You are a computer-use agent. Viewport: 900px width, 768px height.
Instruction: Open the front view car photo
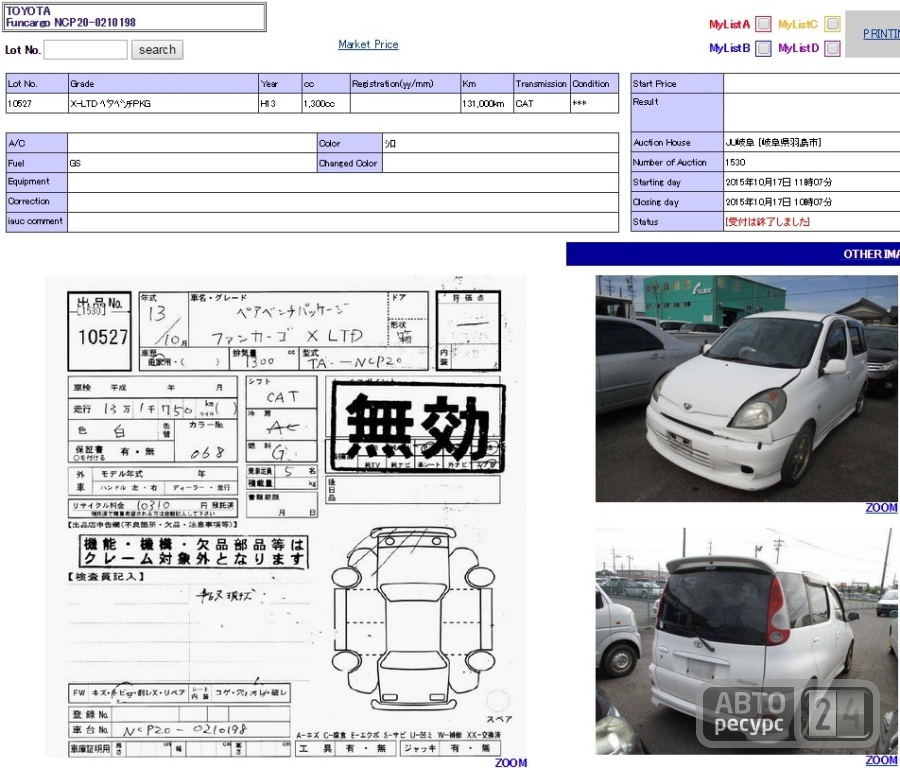[746, 389]
